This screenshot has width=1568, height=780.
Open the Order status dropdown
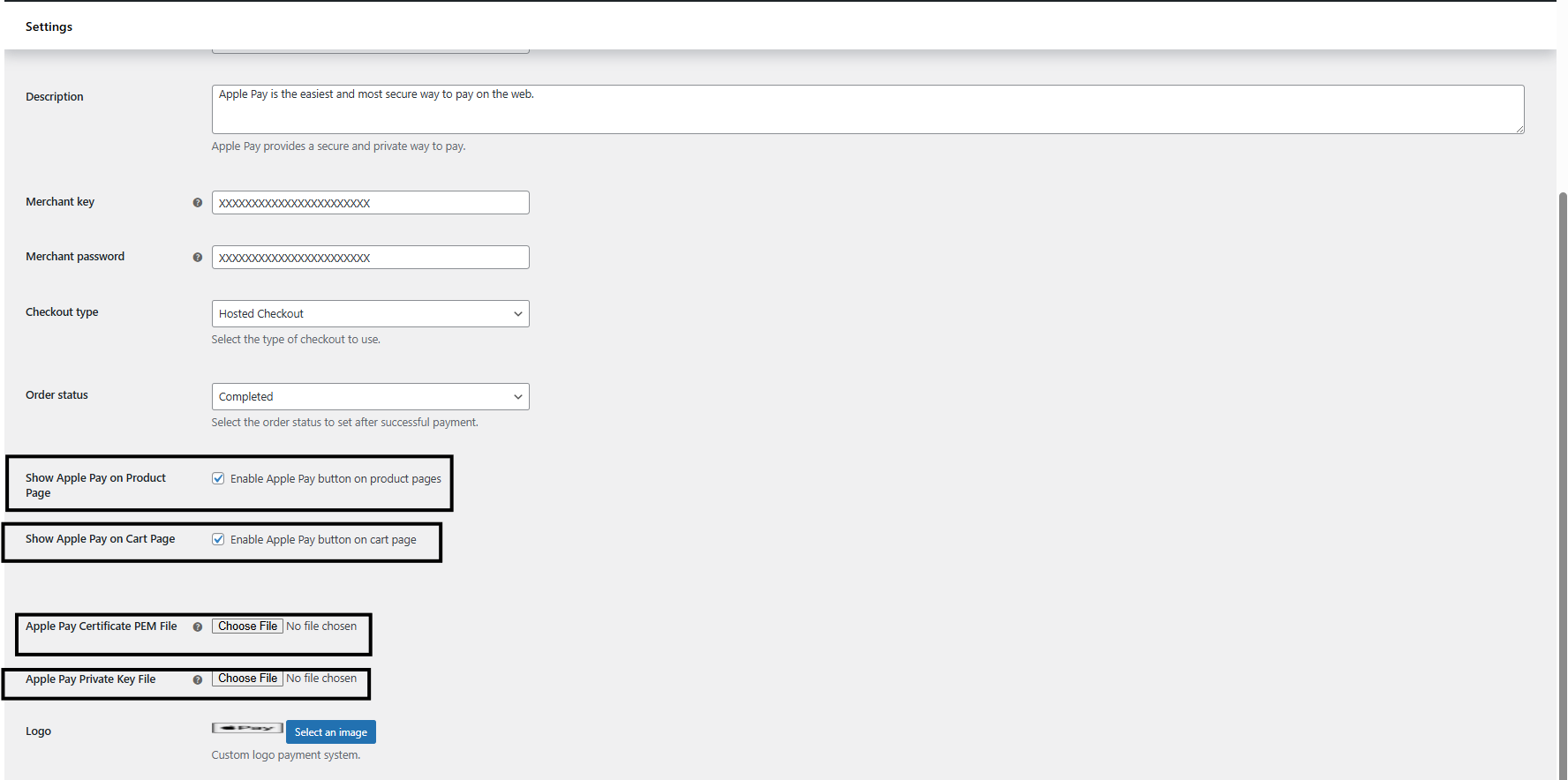coord(370,396)
